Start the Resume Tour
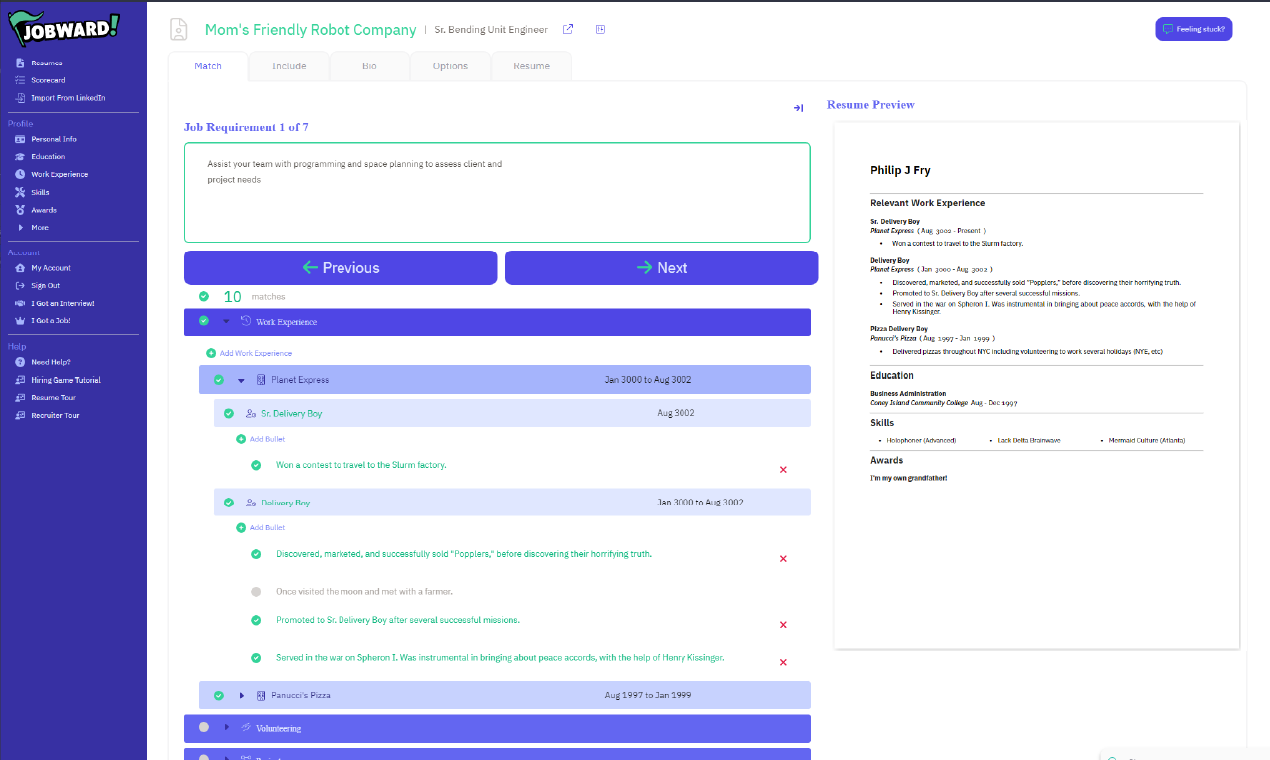This screenshot has height=760, width=1270. [53, 398]
